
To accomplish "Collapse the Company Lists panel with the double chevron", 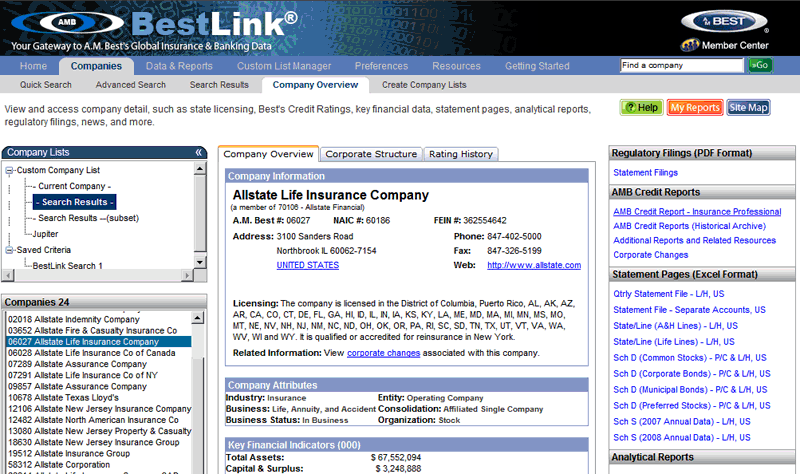I will pyautogui.click(x=199, y=152).
